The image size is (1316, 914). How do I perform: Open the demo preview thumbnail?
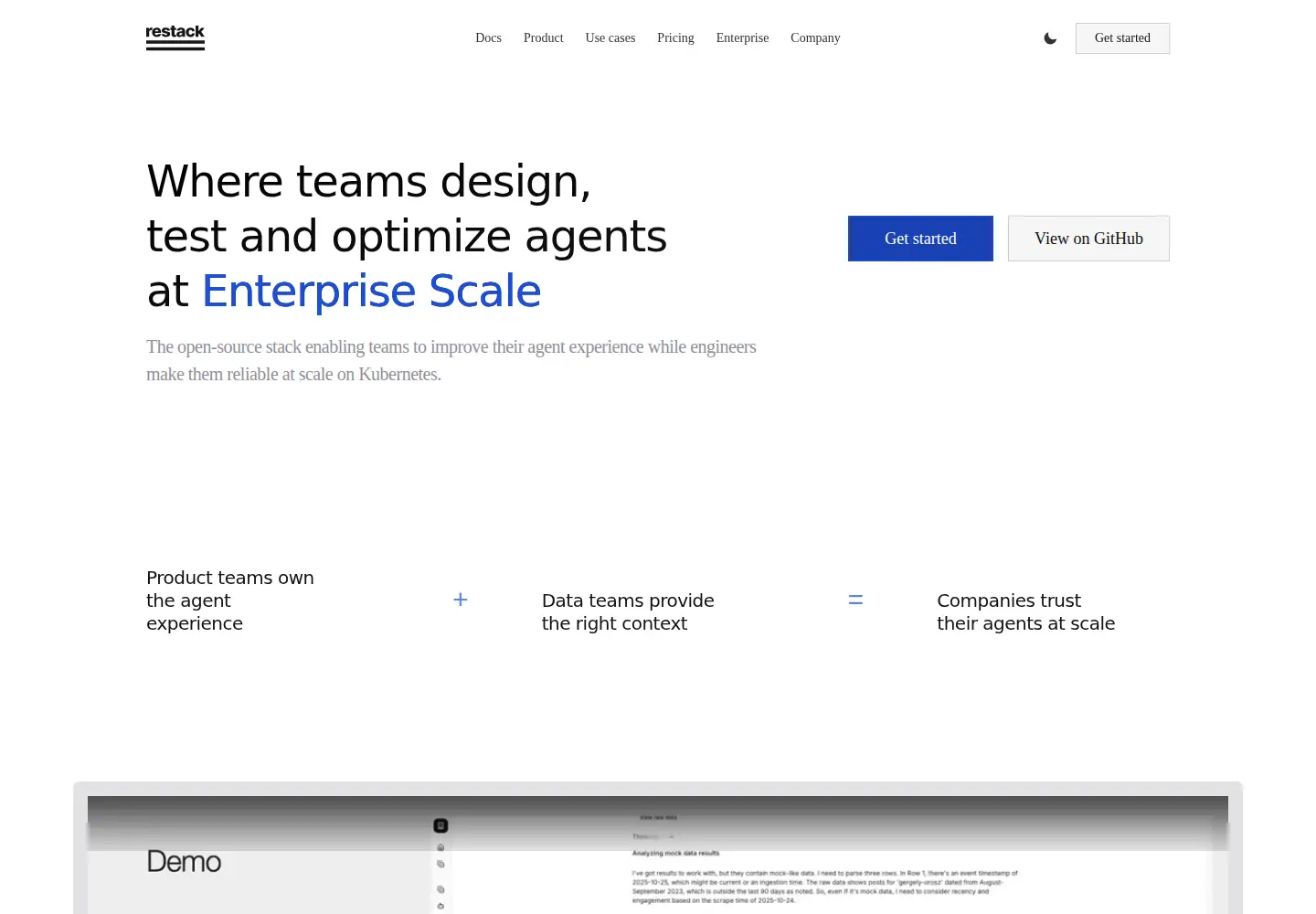point(658,855)
